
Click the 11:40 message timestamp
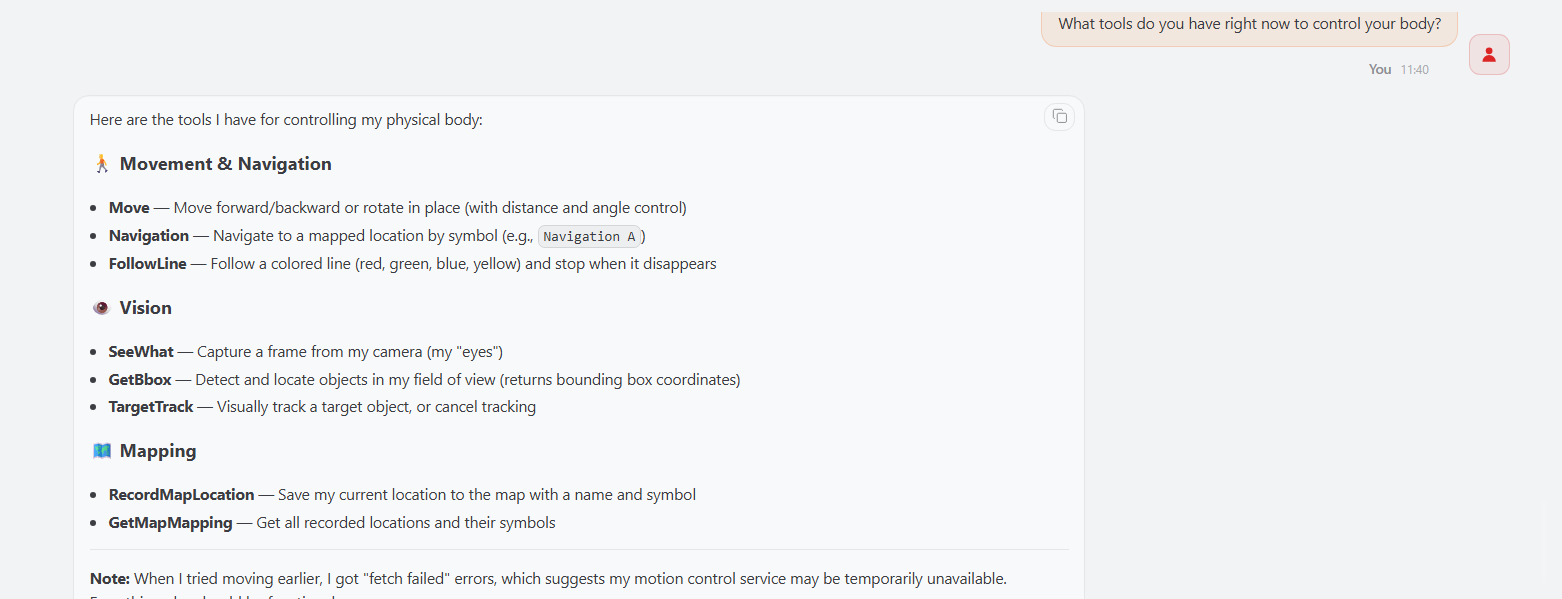point(1414,70)
